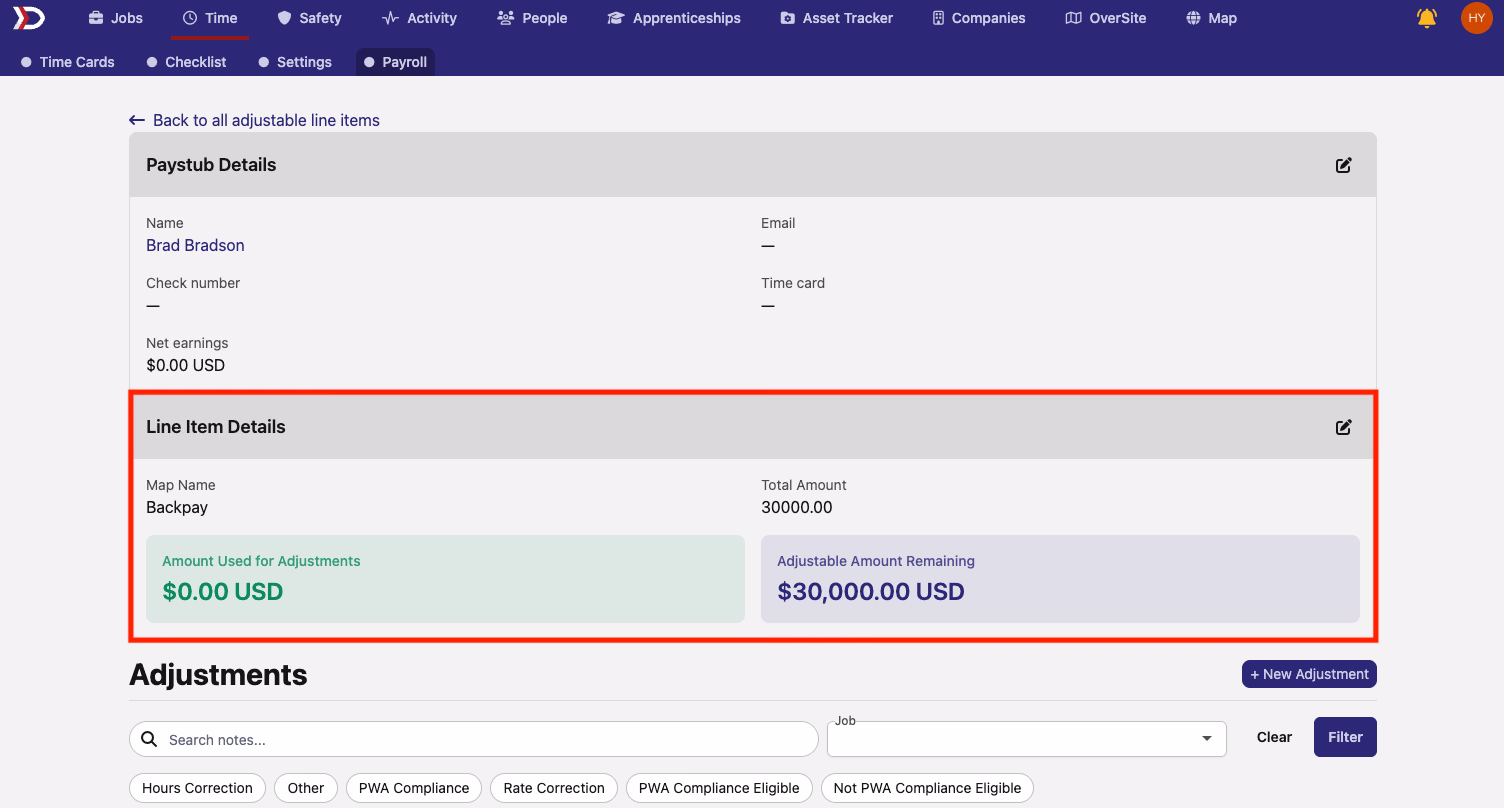Click the Map Name value Backpay
This screenshot has width=1504, height=808.
coord(177,507)
